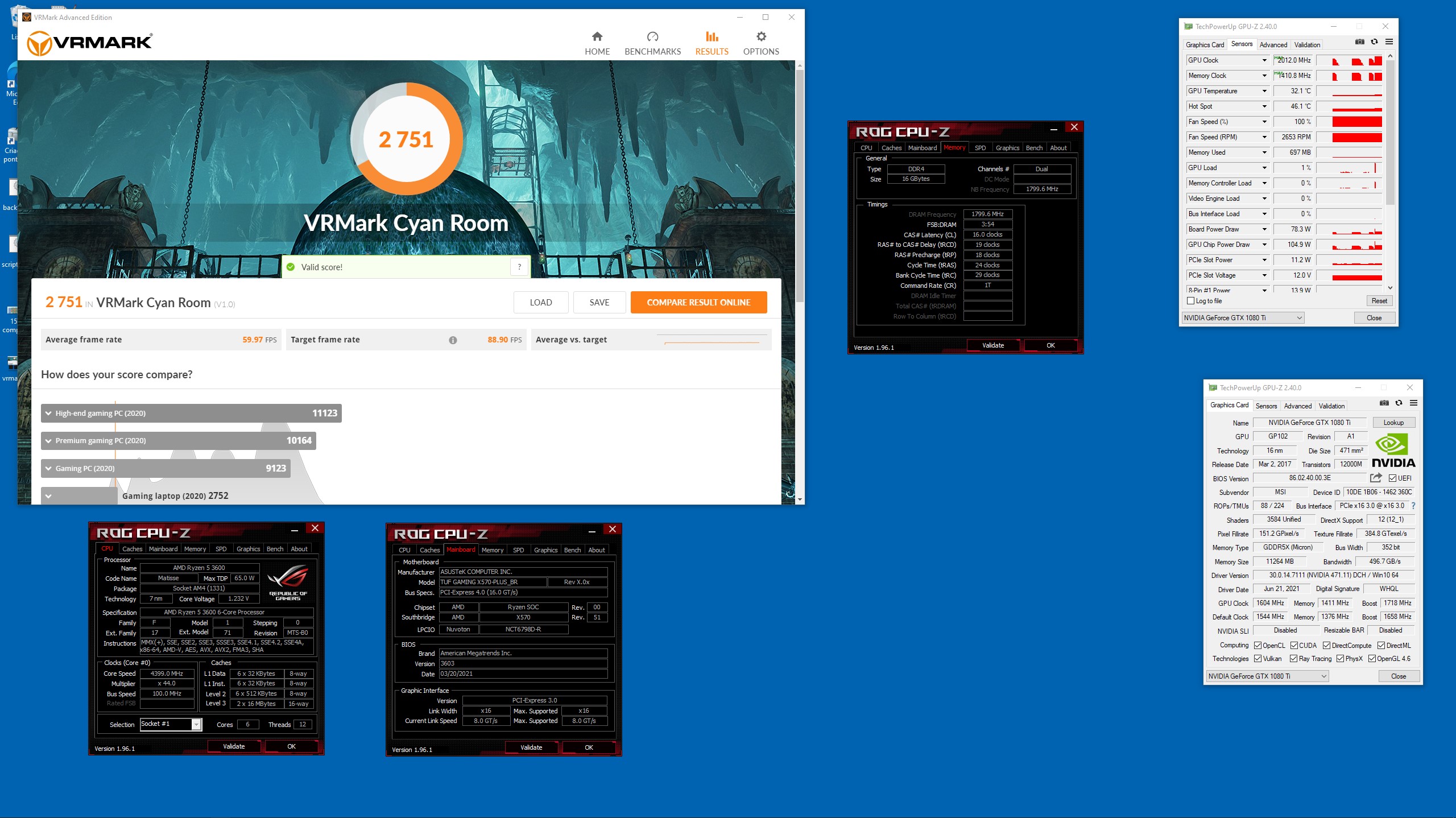
Task: Toggle the DirectML checkbox
Action: 1381,646
